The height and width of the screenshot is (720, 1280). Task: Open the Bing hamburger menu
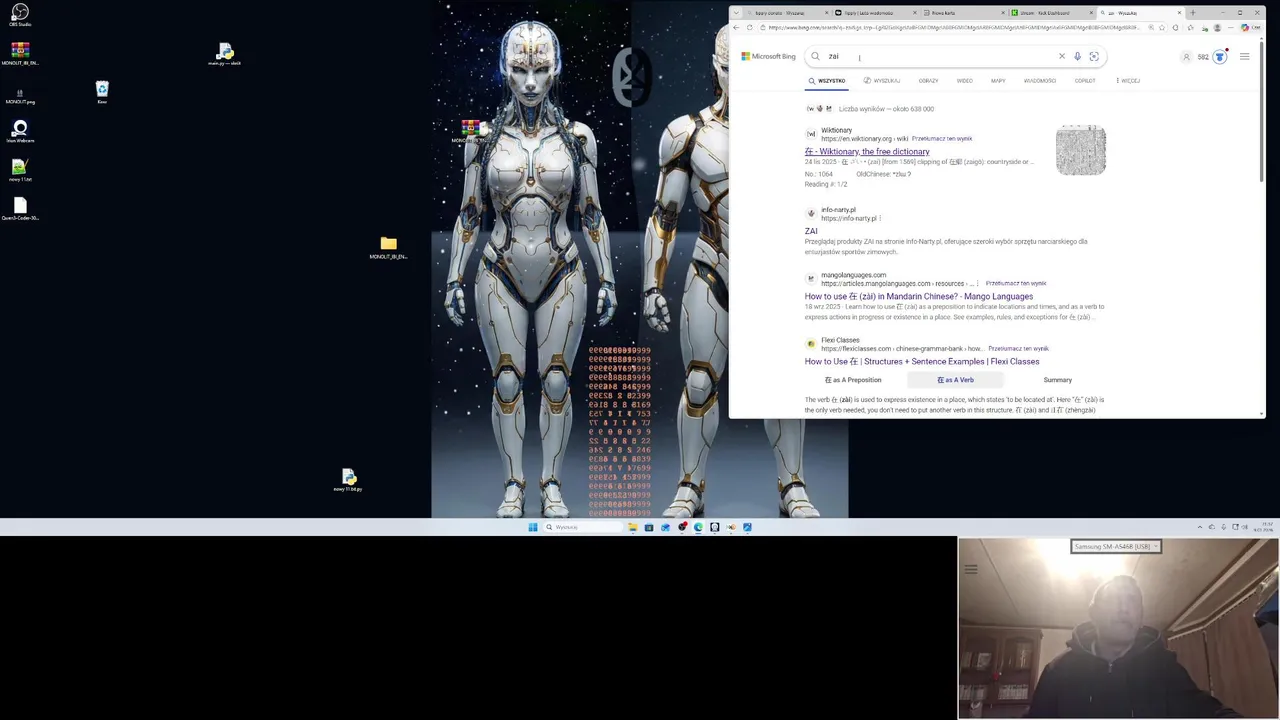coord(1244,56)
